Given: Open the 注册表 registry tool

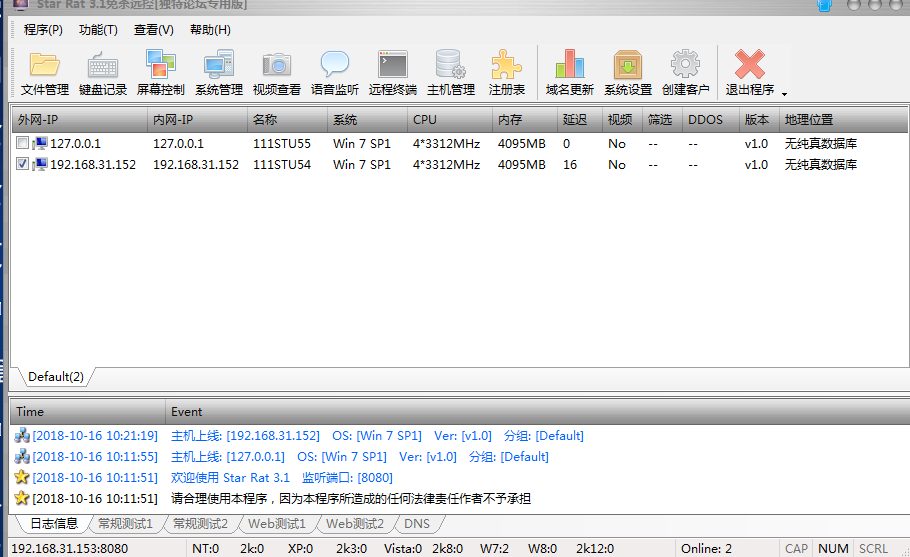Looking at the screenshot, I should click(x=507, y=73).
